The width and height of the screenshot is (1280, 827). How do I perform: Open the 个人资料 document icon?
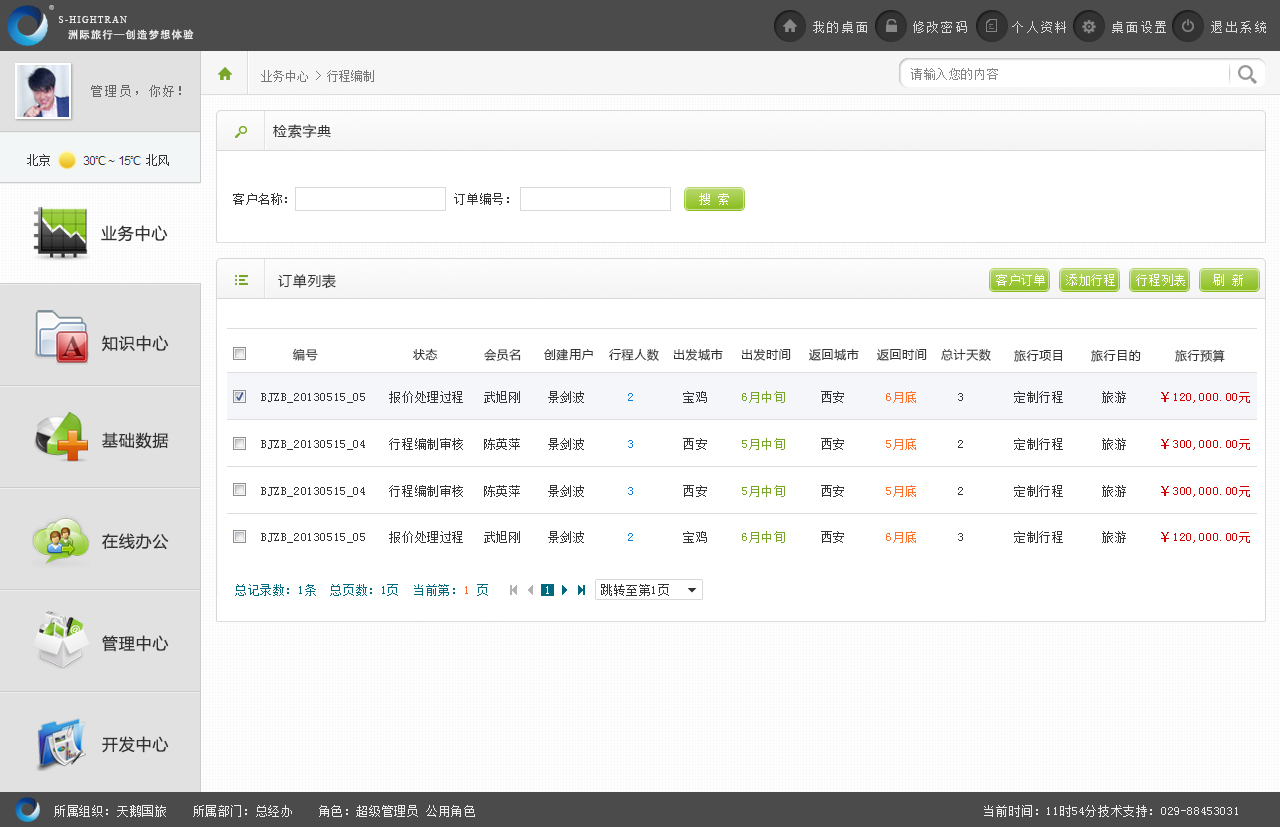pos(991,26)
